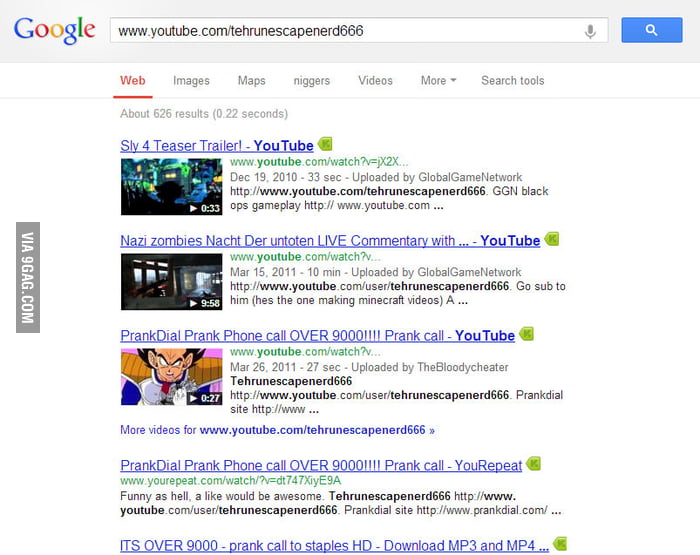Play the PrankDial 0:27 video thumbnail
Viewport: 700px width, 555px height.
coord(171,377)
